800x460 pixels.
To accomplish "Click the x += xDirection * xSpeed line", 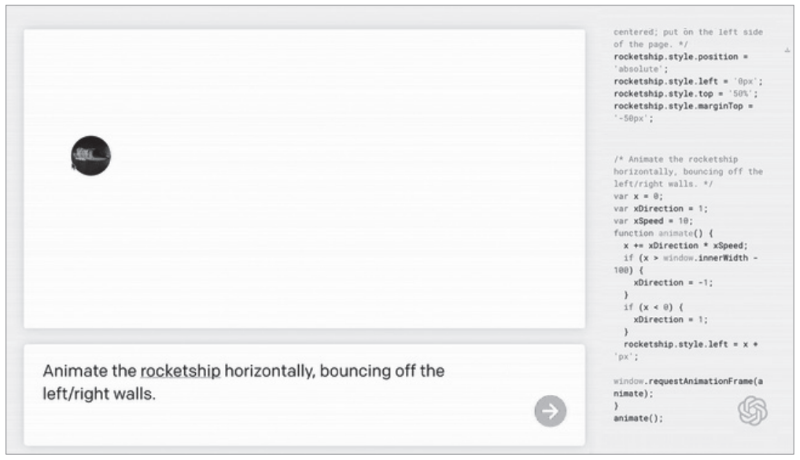I will [x=685, y=245].
